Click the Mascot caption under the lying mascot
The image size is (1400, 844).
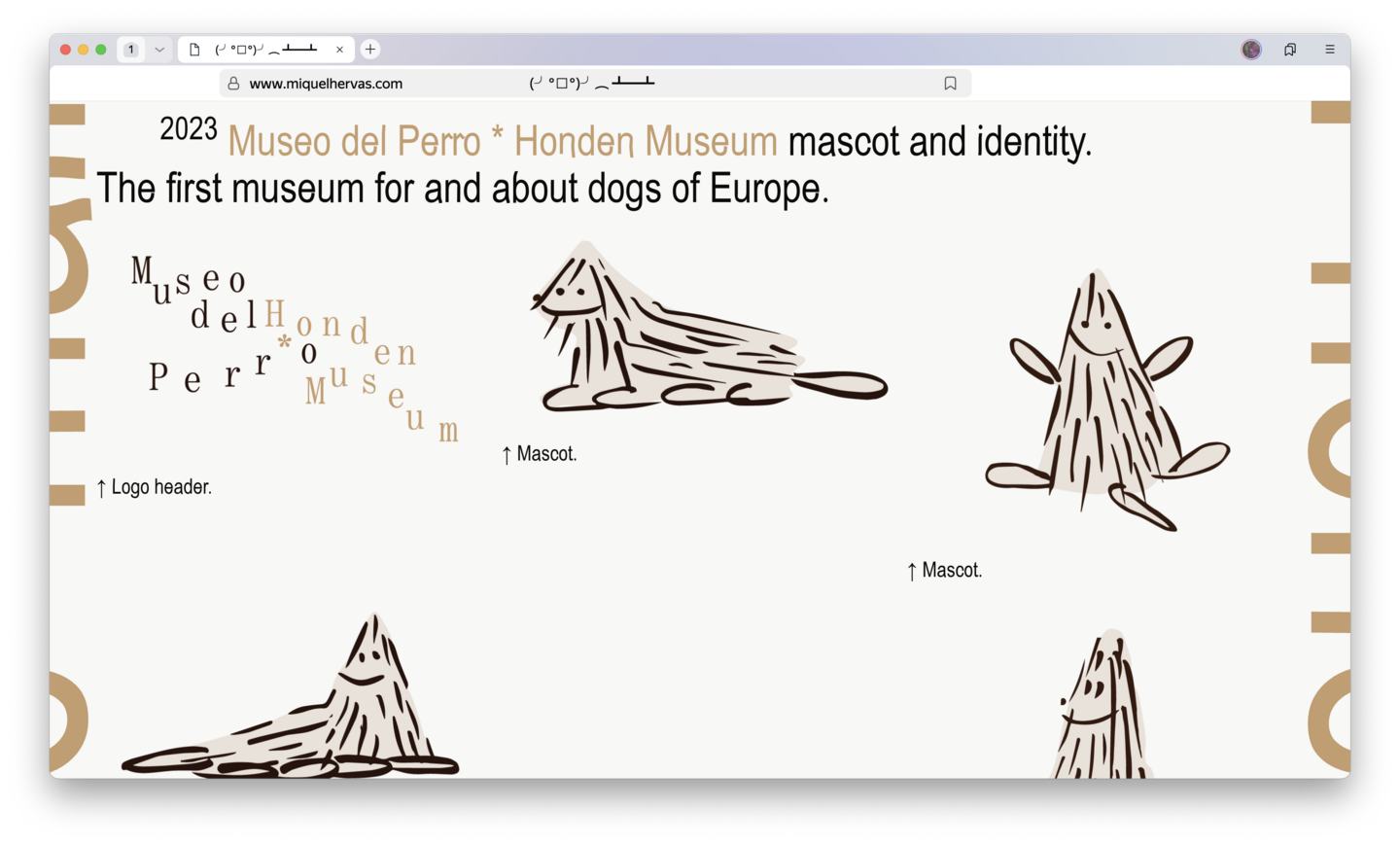(x=540, y=454)
